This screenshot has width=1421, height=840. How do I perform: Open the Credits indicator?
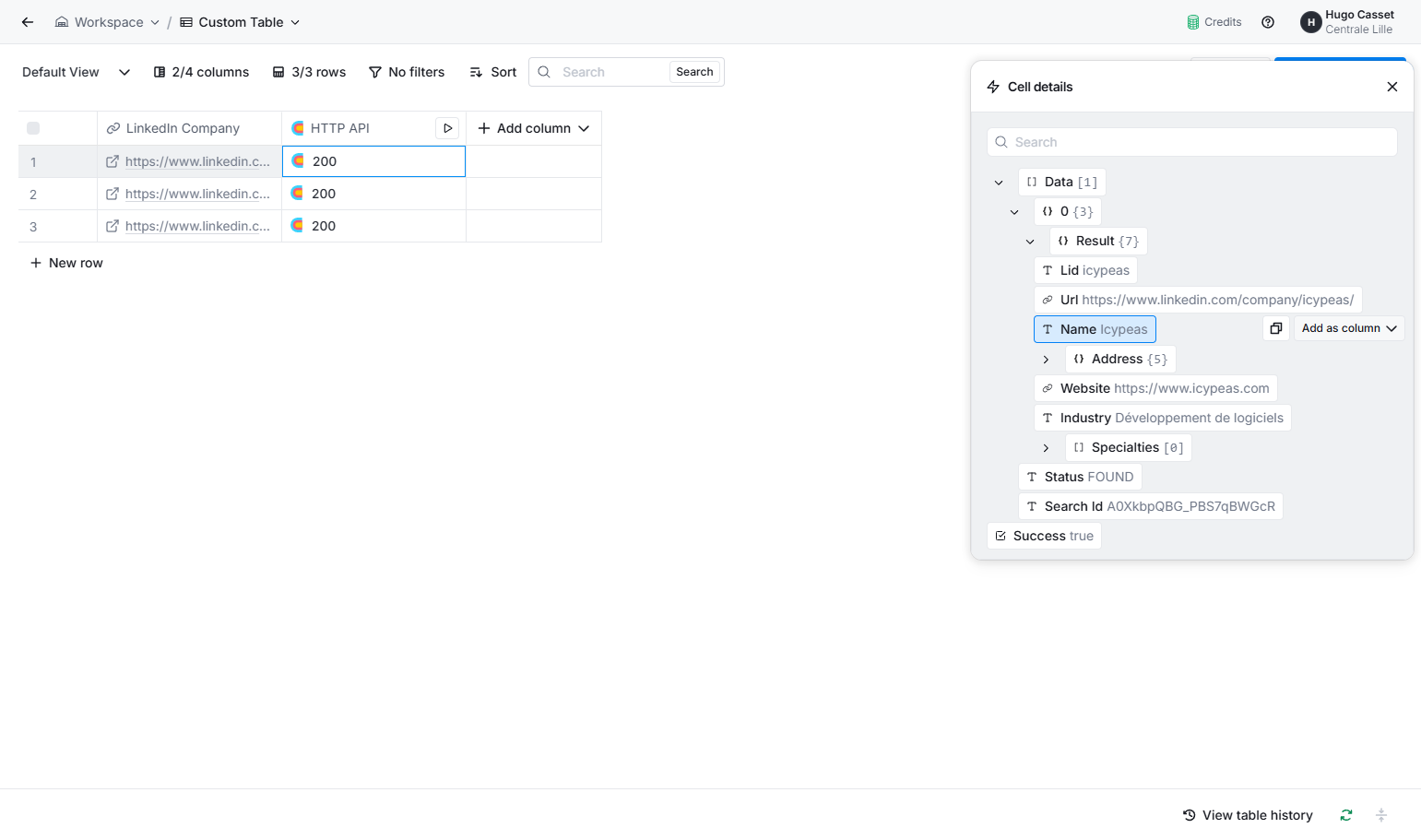1214,22
